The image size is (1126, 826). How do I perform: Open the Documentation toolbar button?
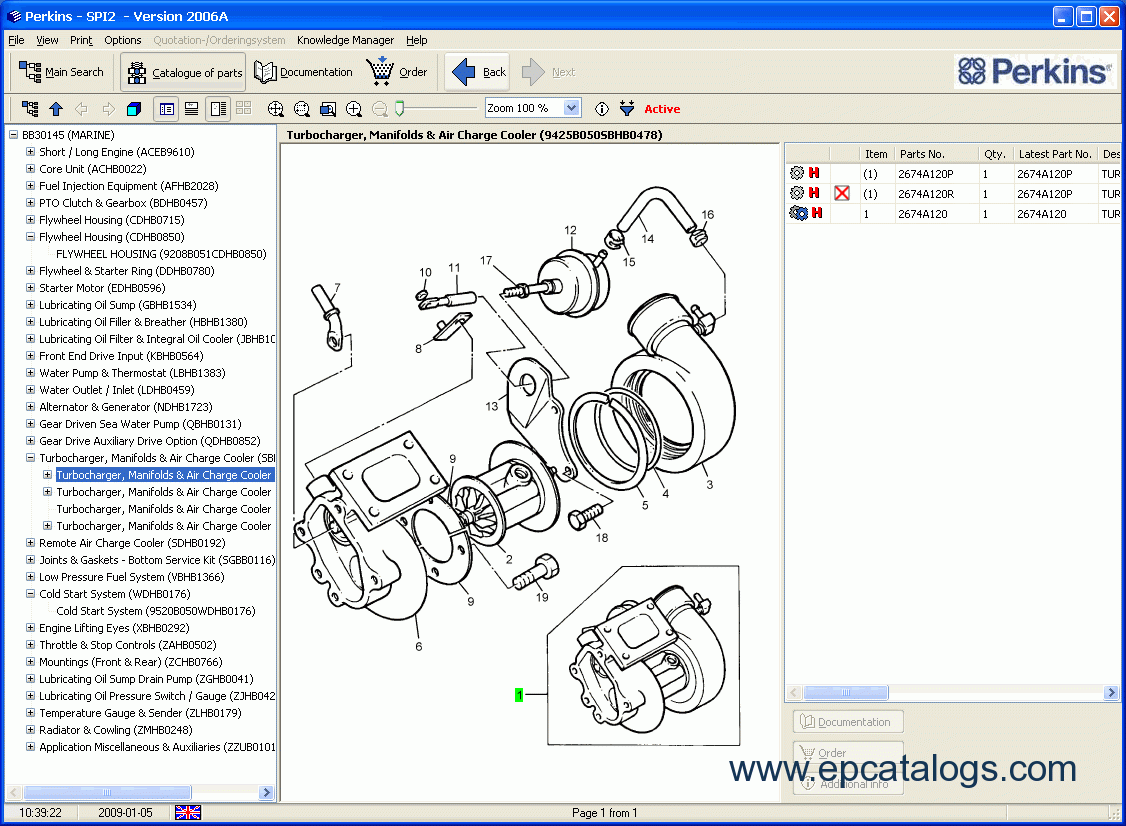pos(304,72)
